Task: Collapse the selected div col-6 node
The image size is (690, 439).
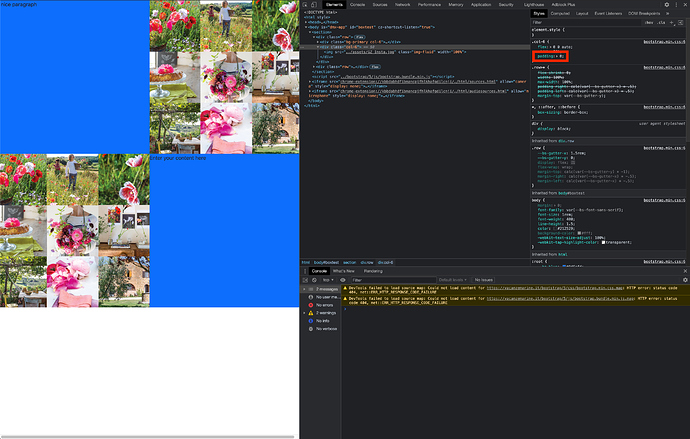Action: [318, 47]
